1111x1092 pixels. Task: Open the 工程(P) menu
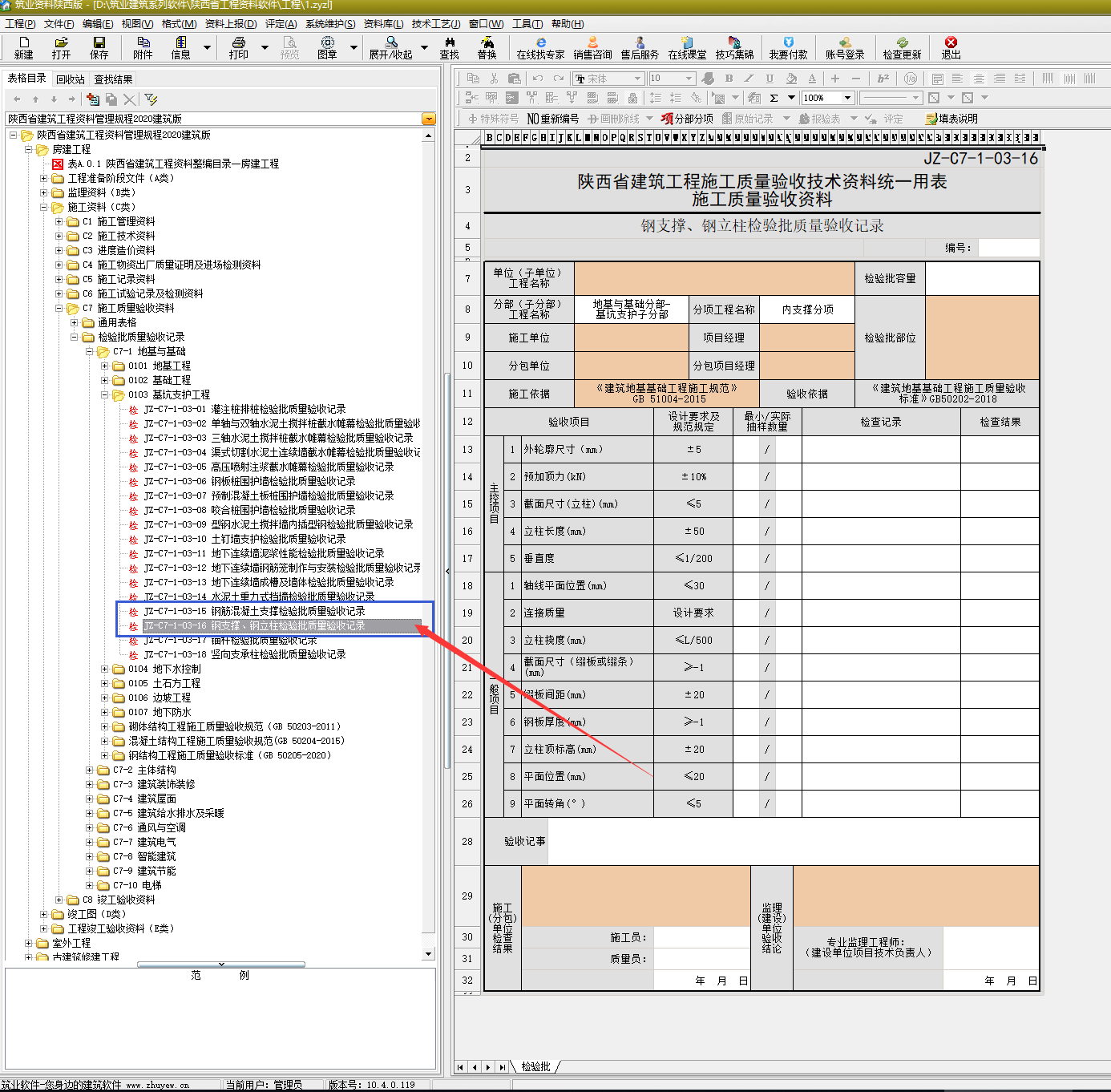[x=20, y=24]
